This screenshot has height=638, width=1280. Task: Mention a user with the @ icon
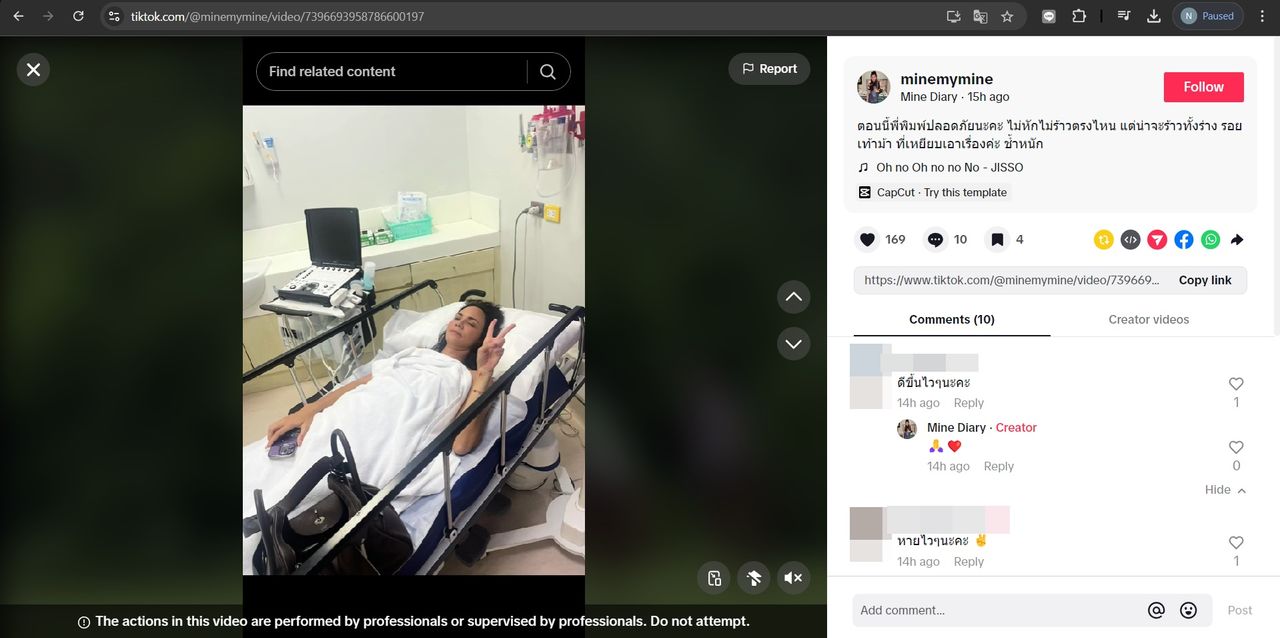pos(1156,610)
